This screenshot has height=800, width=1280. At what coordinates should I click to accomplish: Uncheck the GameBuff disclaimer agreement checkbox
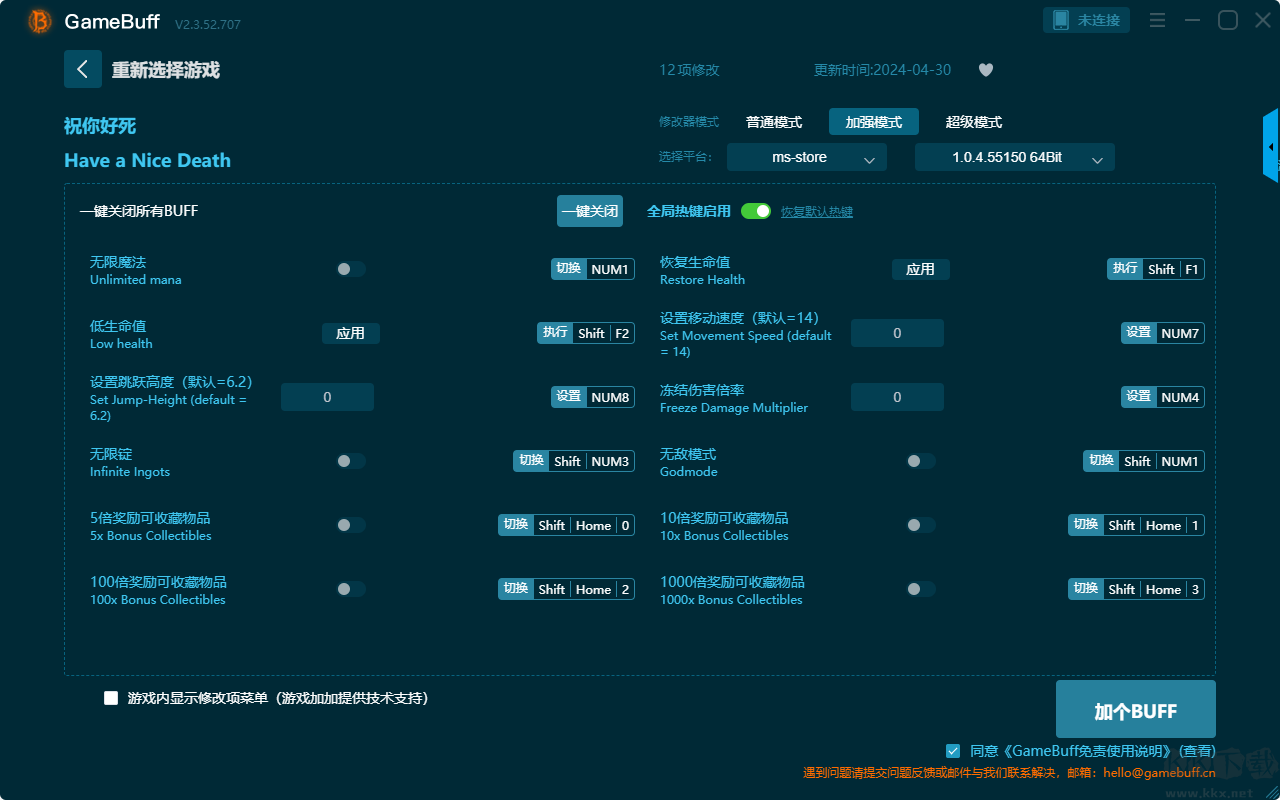tap(953, 750)
